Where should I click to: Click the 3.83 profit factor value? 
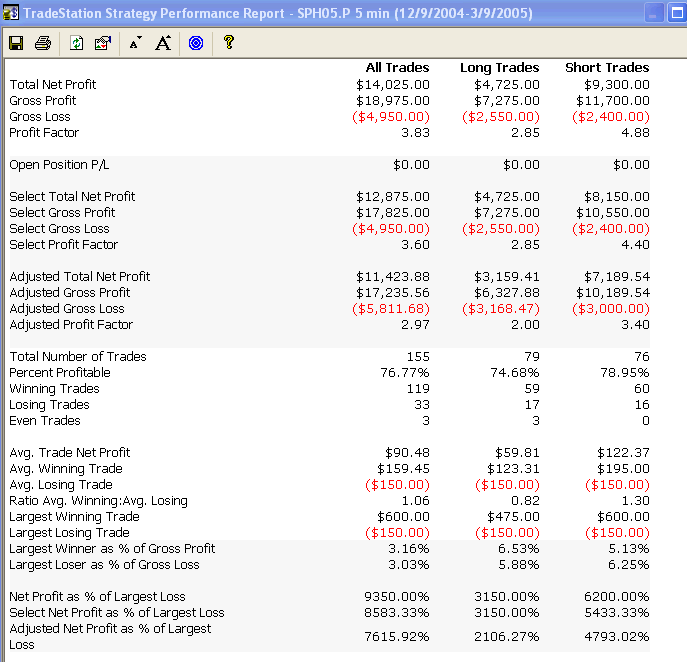[x=415, y=133]
